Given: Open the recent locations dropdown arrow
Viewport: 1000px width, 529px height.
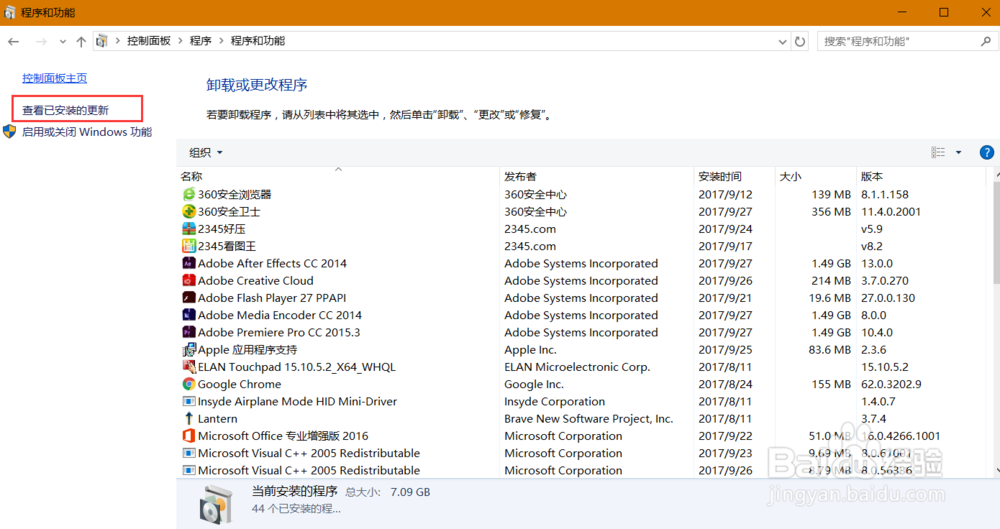Looking at the screenshot, I should (x=62, y=41).
